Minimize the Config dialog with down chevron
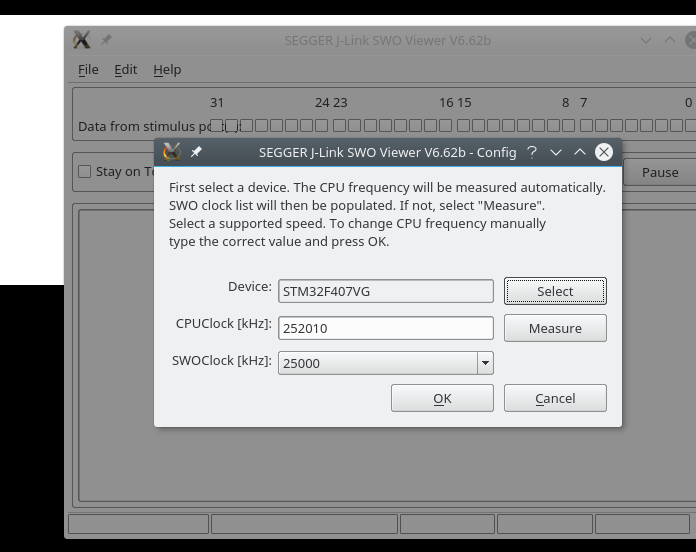This screenshot has height=552, width=696. point(556,152)
